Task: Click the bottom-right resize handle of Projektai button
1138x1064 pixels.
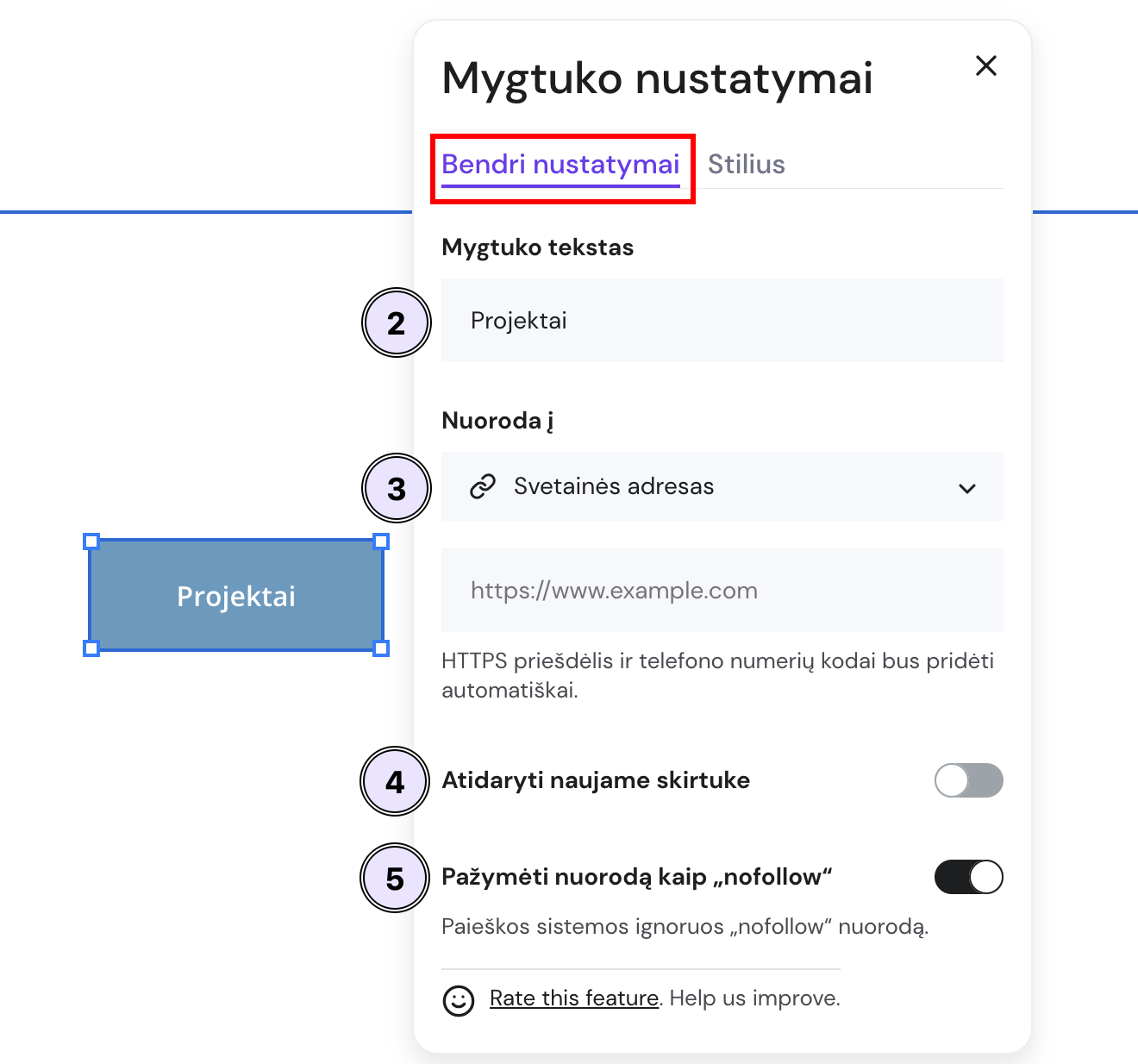Action: click(x=381, y=647)
